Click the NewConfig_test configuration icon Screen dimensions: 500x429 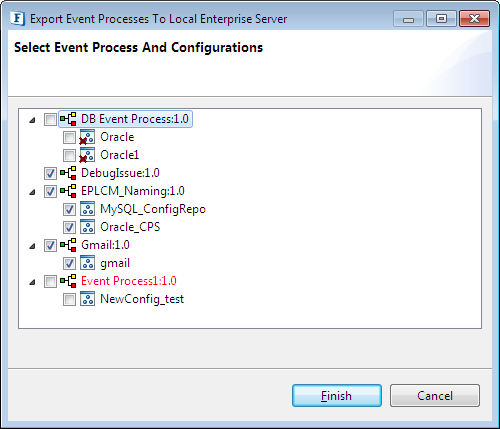click(88, 299)
